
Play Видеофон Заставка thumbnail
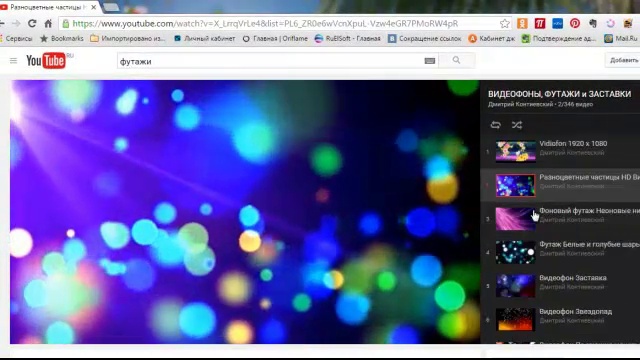click(516, 286)
